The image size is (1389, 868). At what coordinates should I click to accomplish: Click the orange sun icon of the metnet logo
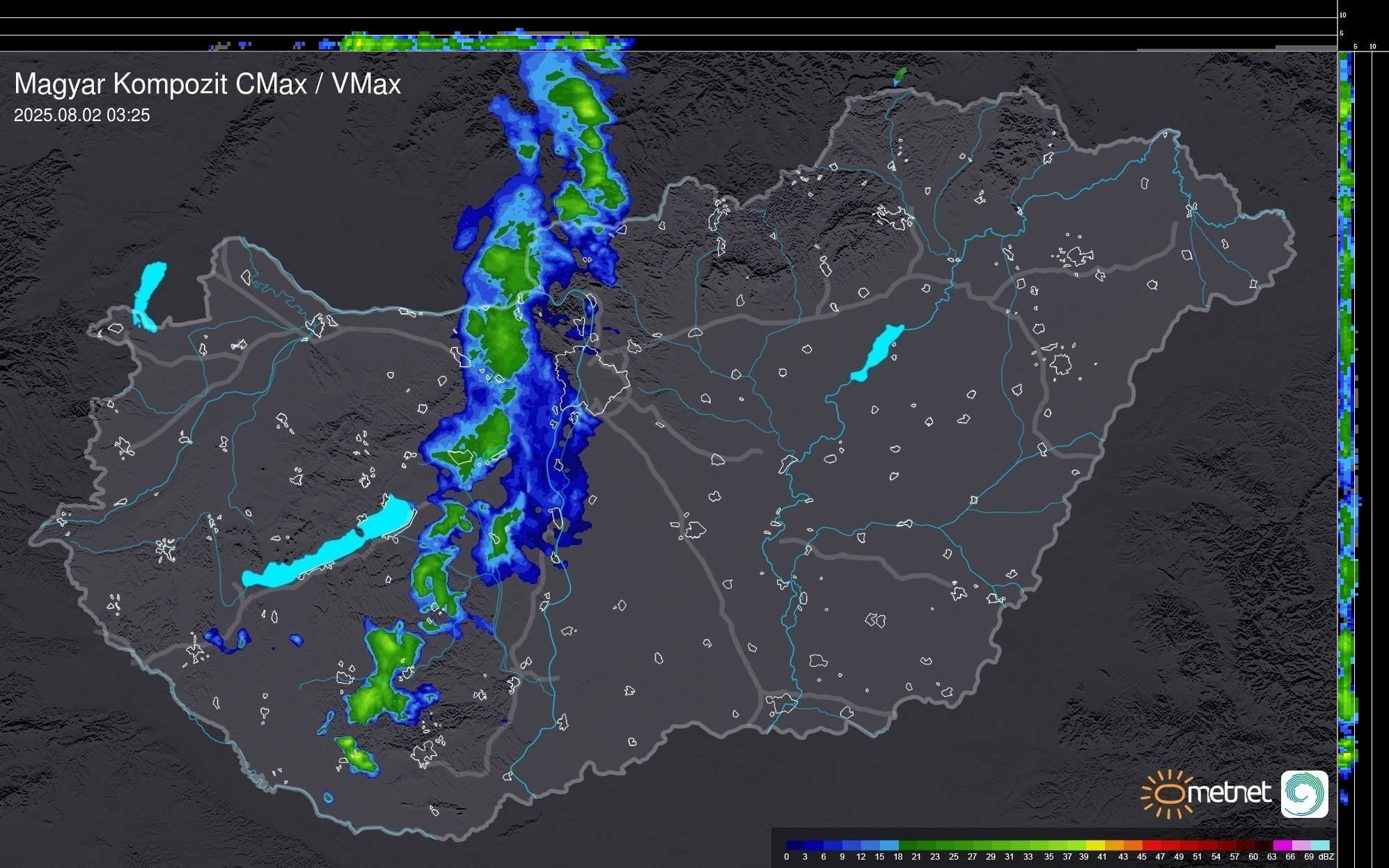1168,794
